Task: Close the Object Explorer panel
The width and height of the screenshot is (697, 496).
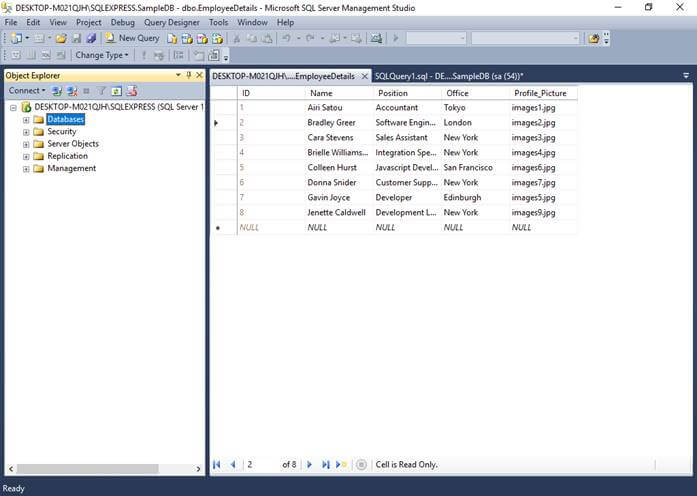Action: tap(200, 75)
